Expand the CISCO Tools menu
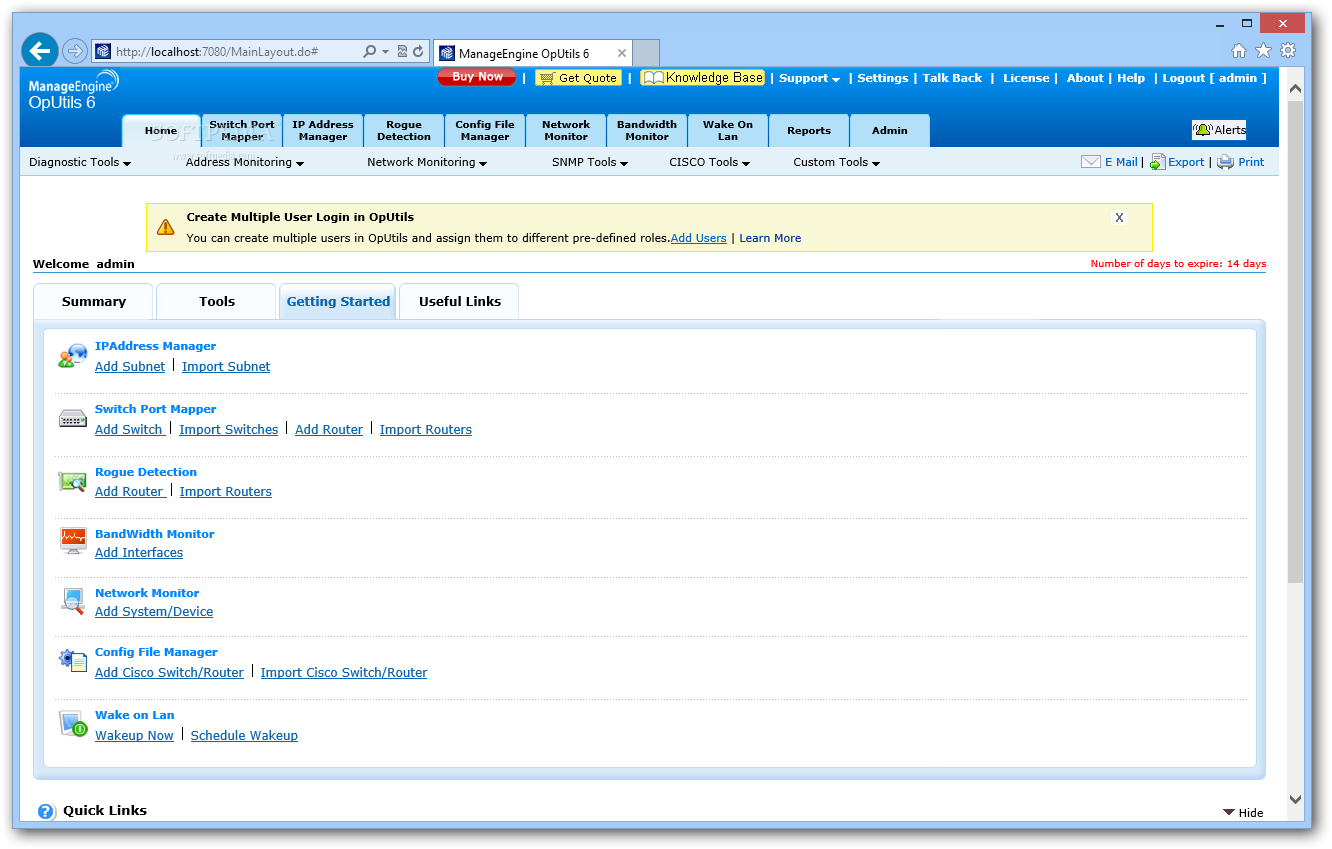Screen dimensions: 1332x849 pyautogui.click(x=710, y=162)
